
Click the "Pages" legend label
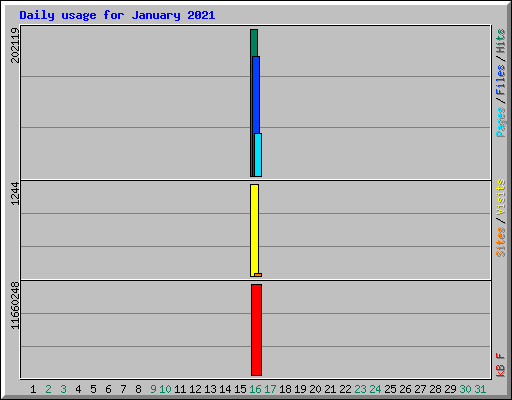point(500,122)
